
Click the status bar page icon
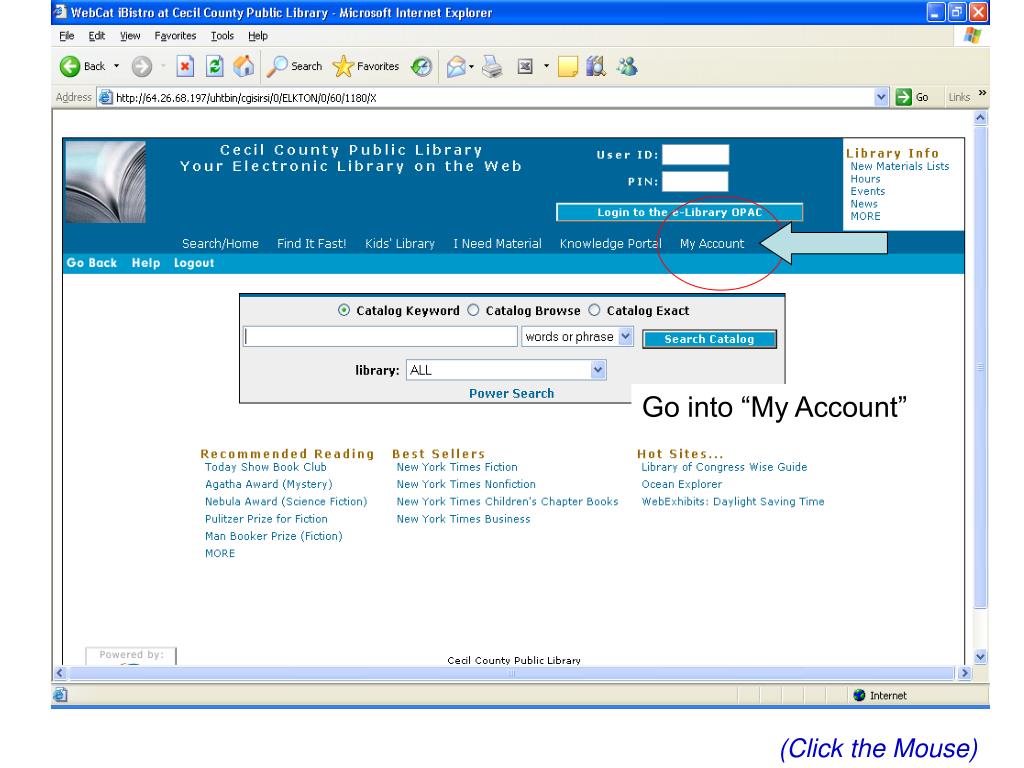(x=60, y=695)
